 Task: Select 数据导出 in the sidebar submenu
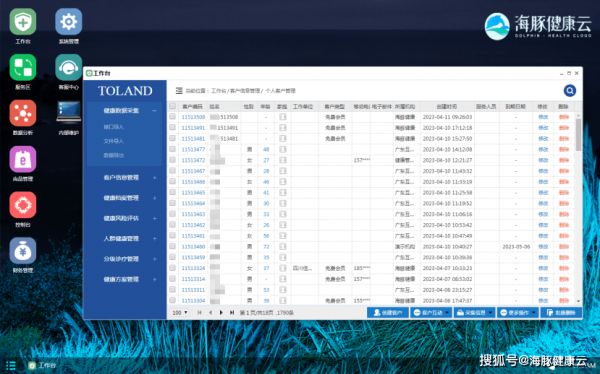pos(113,155)
